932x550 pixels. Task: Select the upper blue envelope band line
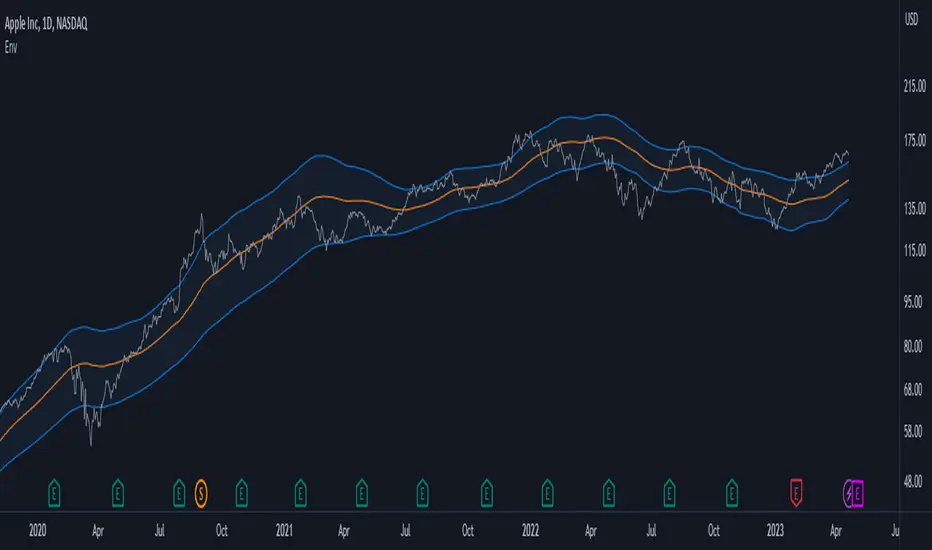coord(321,156)
